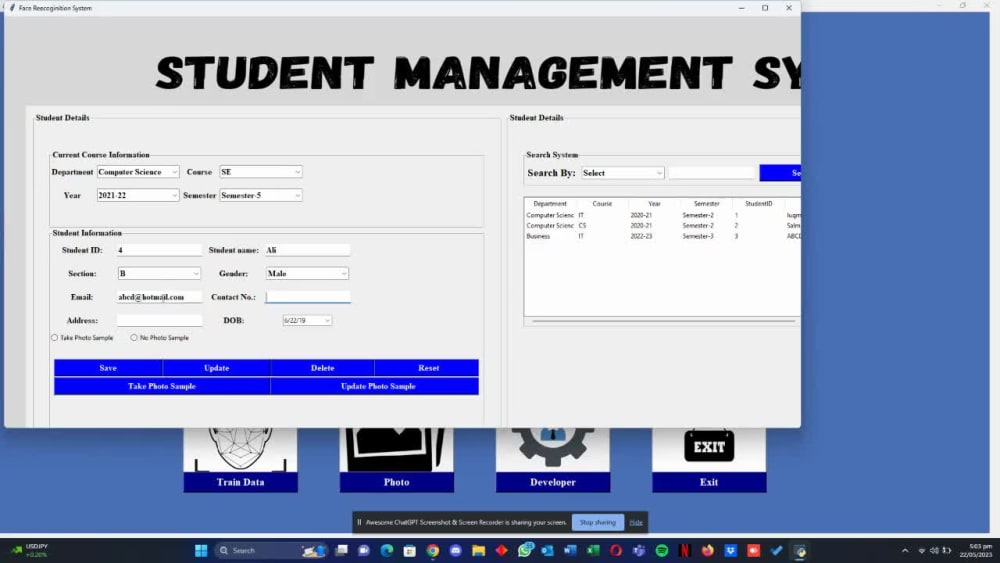Select the Business student row in the table
1000x563 pixels.
[x=663, y=236]
